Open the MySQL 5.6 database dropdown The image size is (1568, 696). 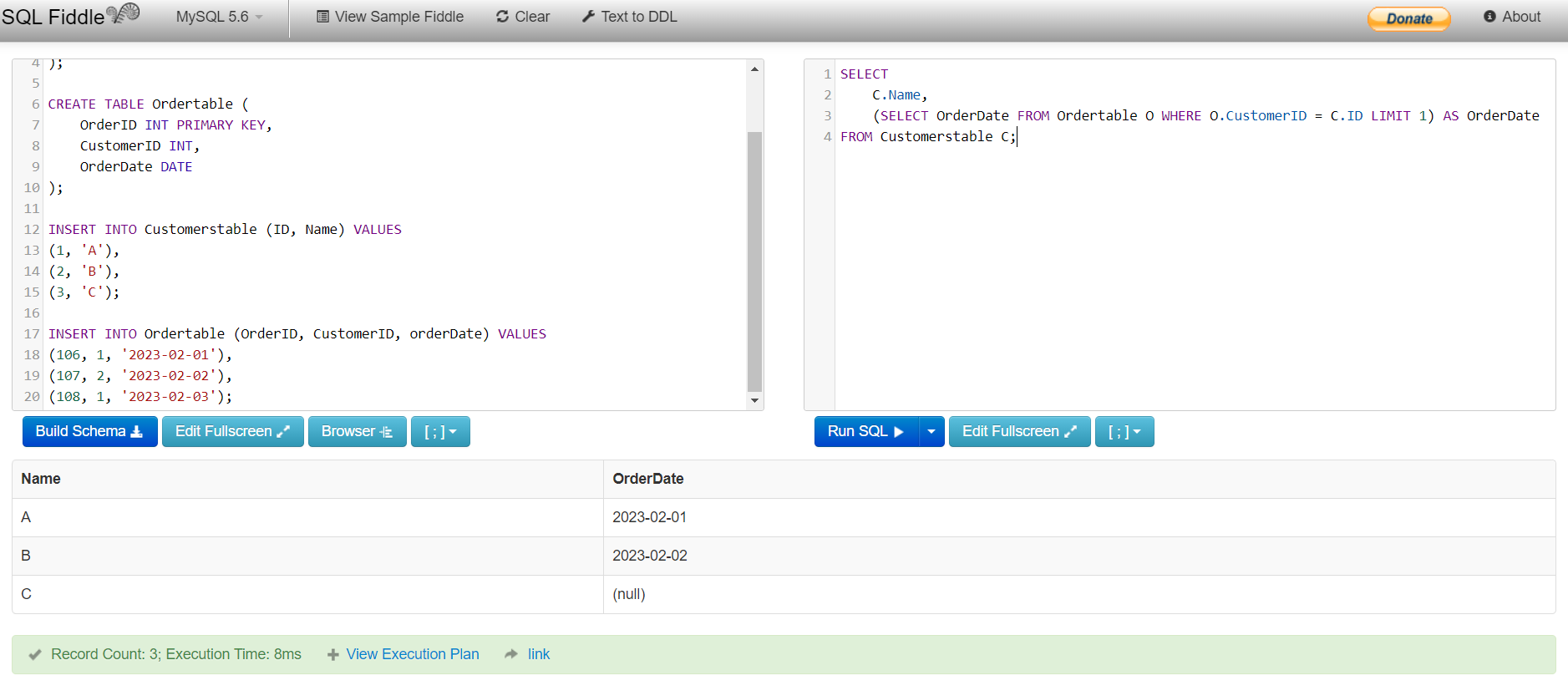pos(219,17)
